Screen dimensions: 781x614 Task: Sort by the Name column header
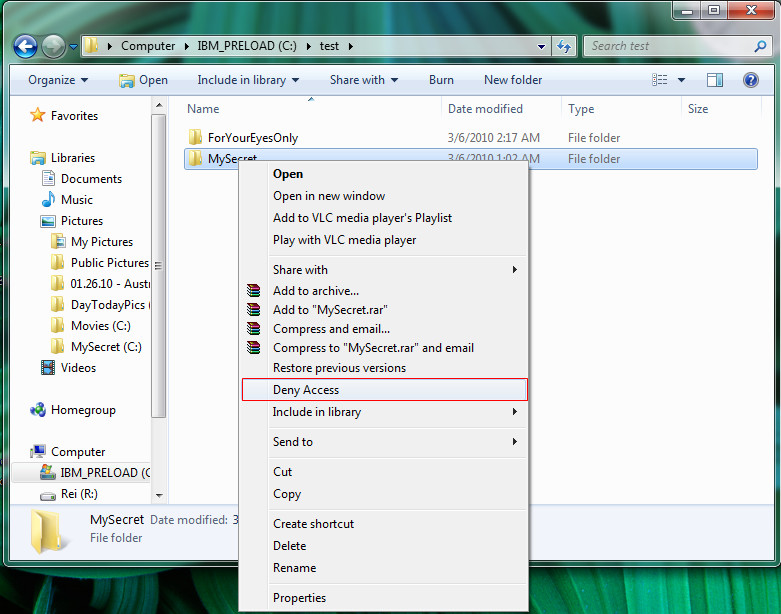(203, 109)
